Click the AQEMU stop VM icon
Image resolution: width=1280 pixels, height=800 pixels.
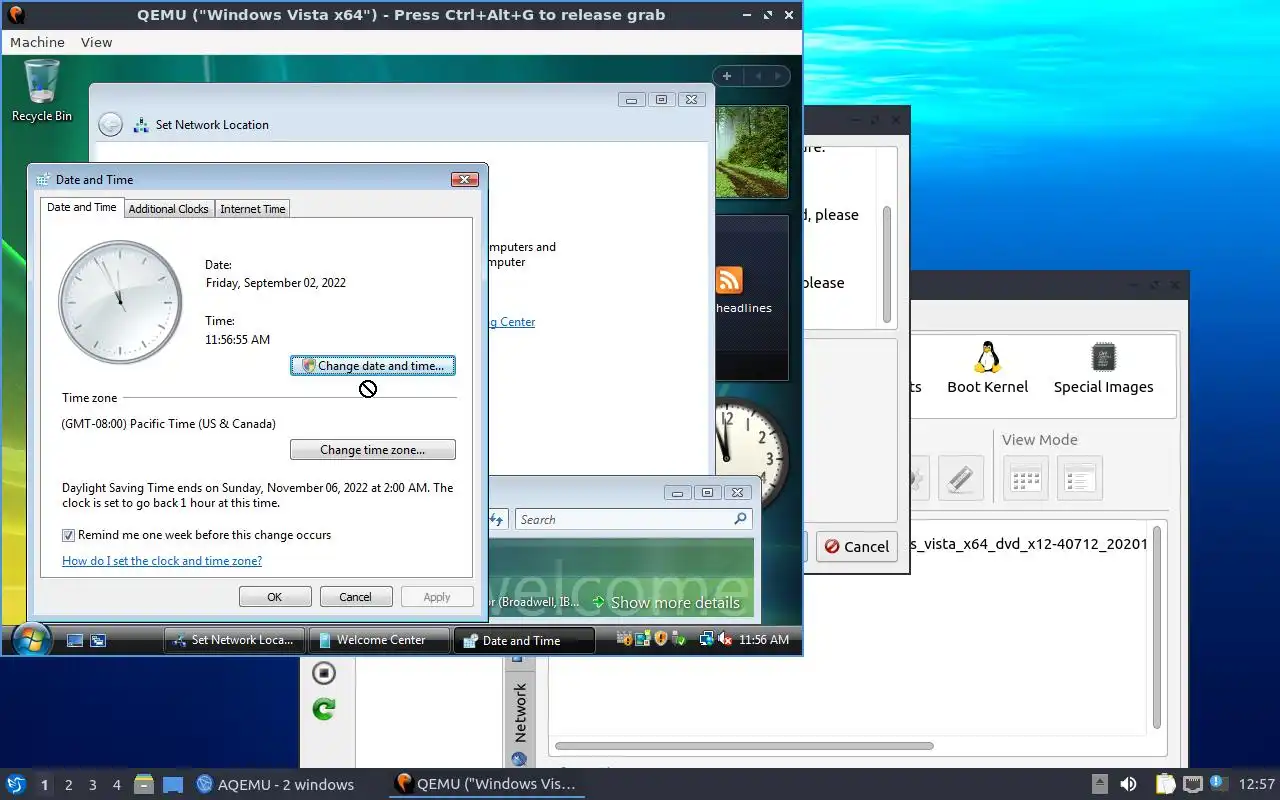(x=324, y=672)
